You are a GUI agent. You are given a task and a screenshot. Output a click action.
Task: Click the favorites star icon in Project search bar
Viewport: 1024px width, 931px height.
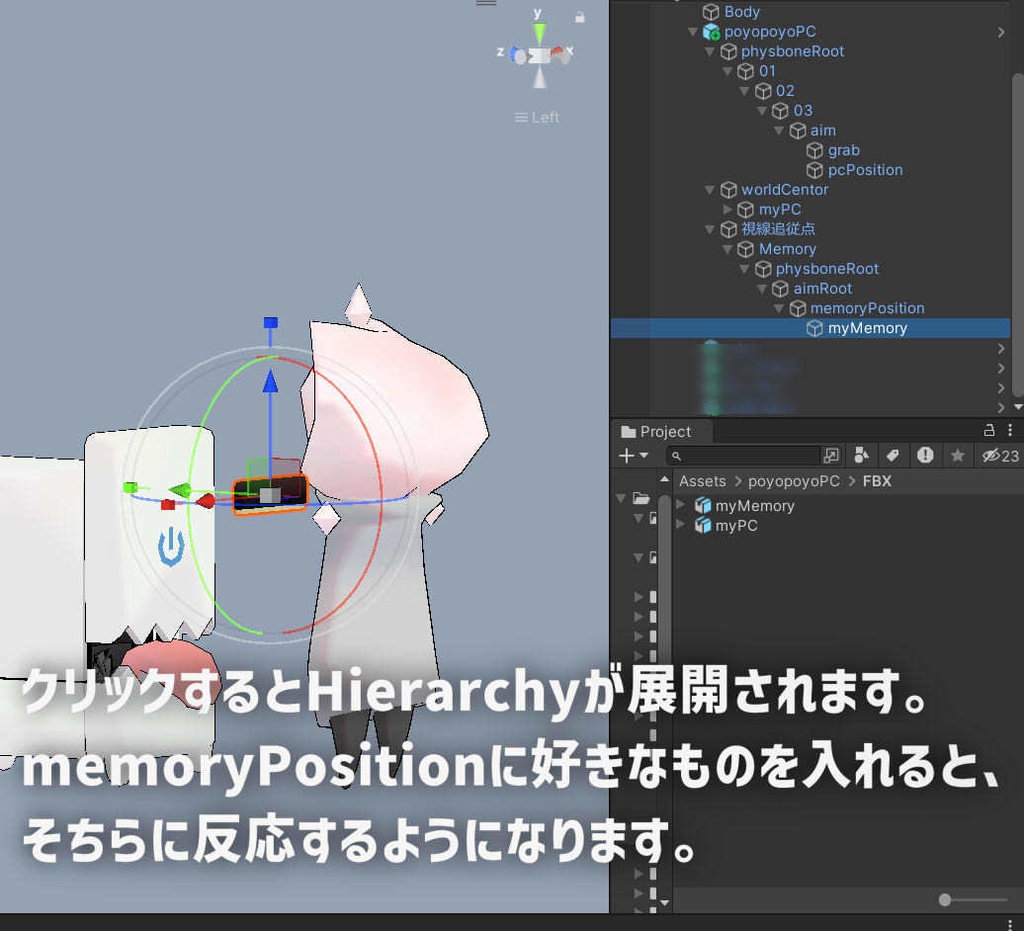click(956, 456)
